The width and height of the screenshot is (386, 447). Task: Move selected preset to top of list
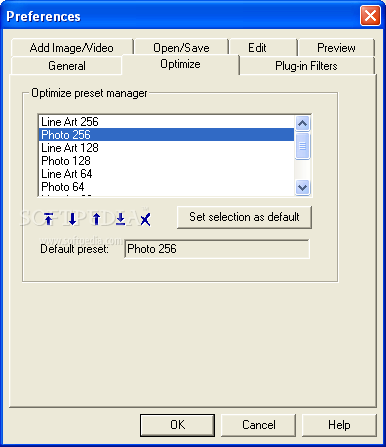49,219
